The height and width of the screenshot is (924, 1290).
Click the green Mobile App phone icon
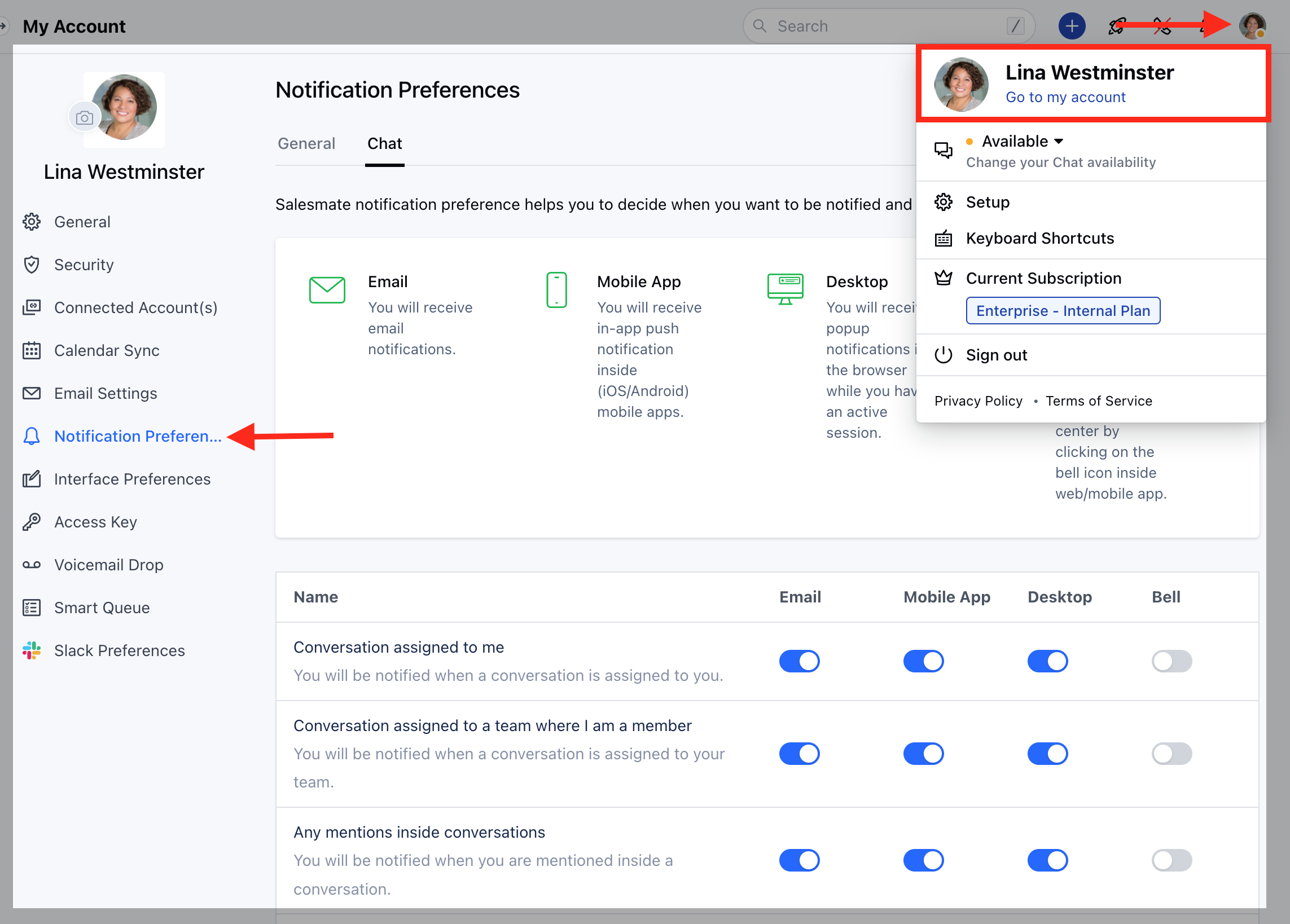click(x=556, y=290)
